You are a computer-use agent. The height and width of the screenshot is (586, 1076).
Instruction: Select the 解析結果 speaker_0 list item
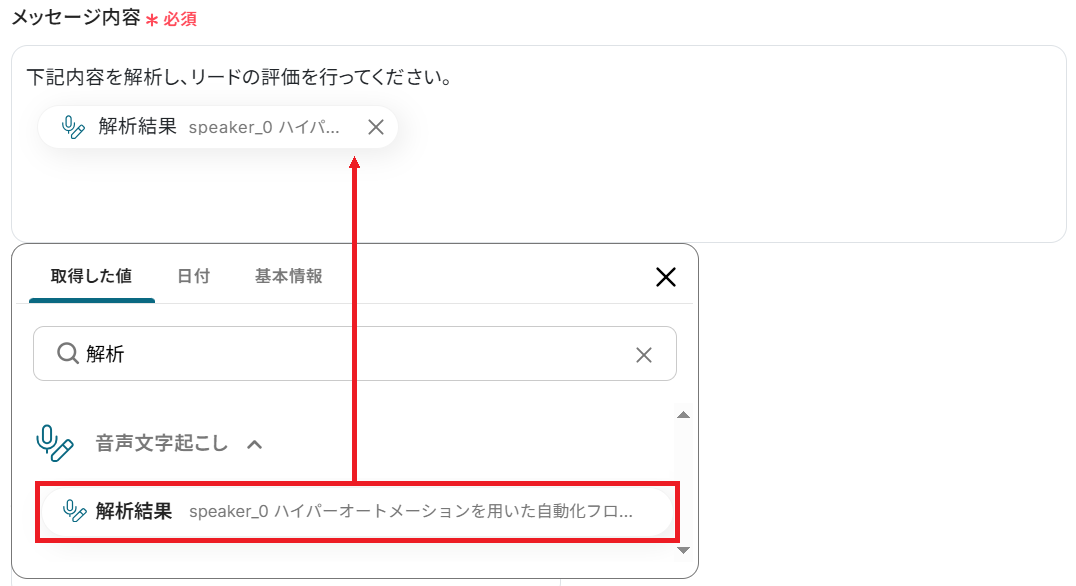357,512
